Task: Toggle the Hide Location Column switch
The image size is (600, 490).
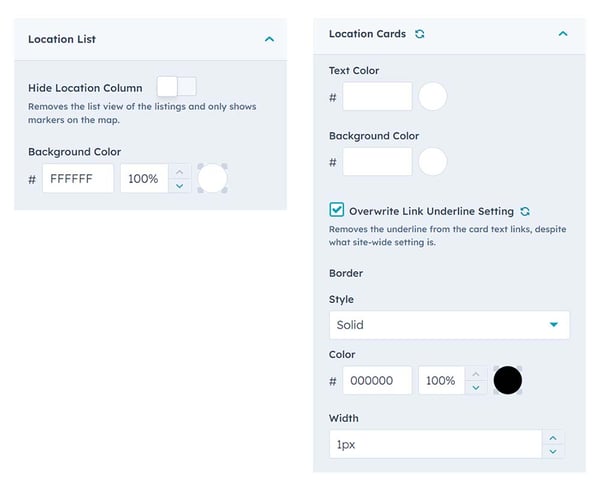Action: (x=177, y=87)
